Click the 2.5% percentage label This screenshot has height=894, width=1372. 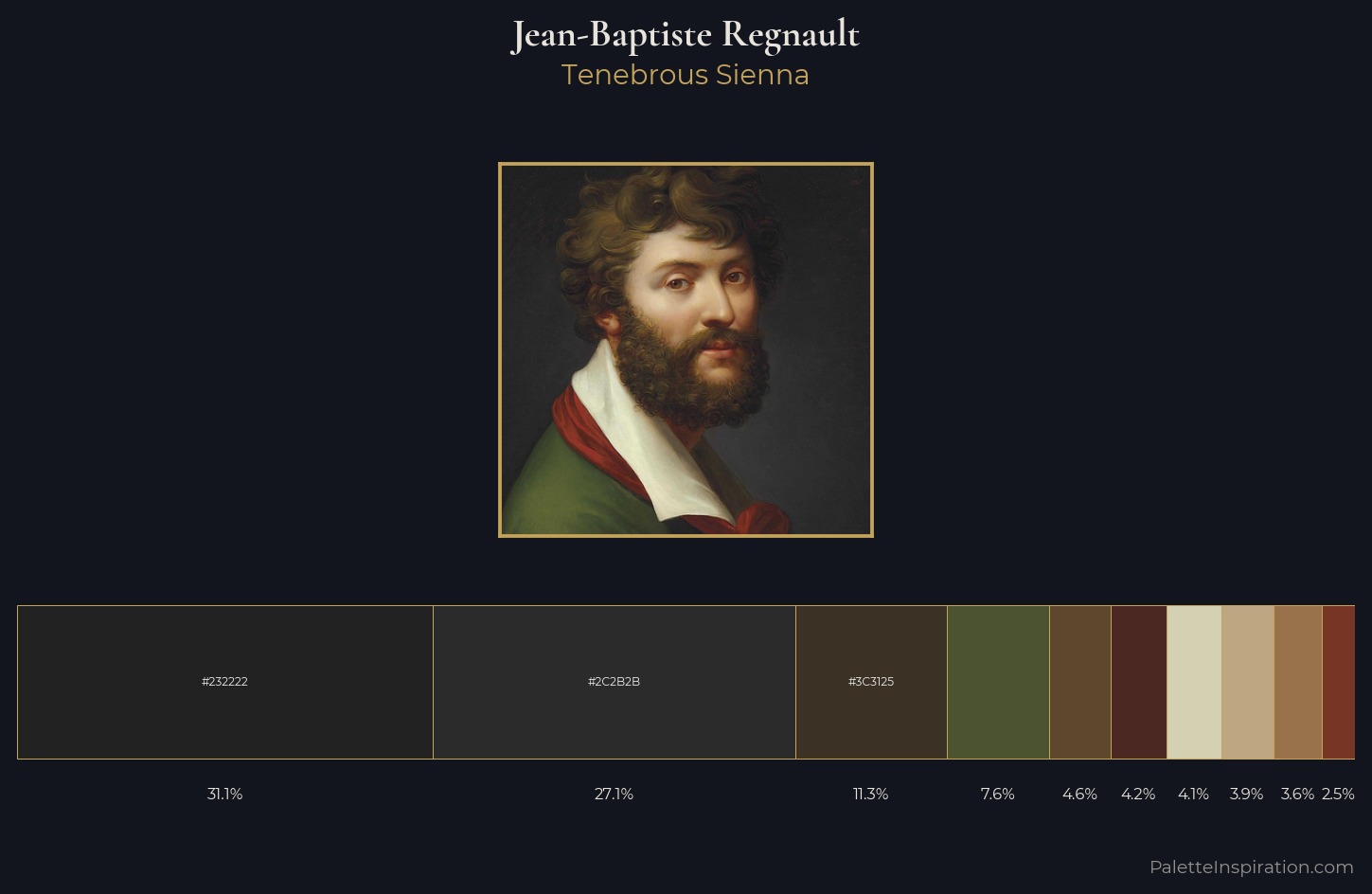(x=1339, y=795)
